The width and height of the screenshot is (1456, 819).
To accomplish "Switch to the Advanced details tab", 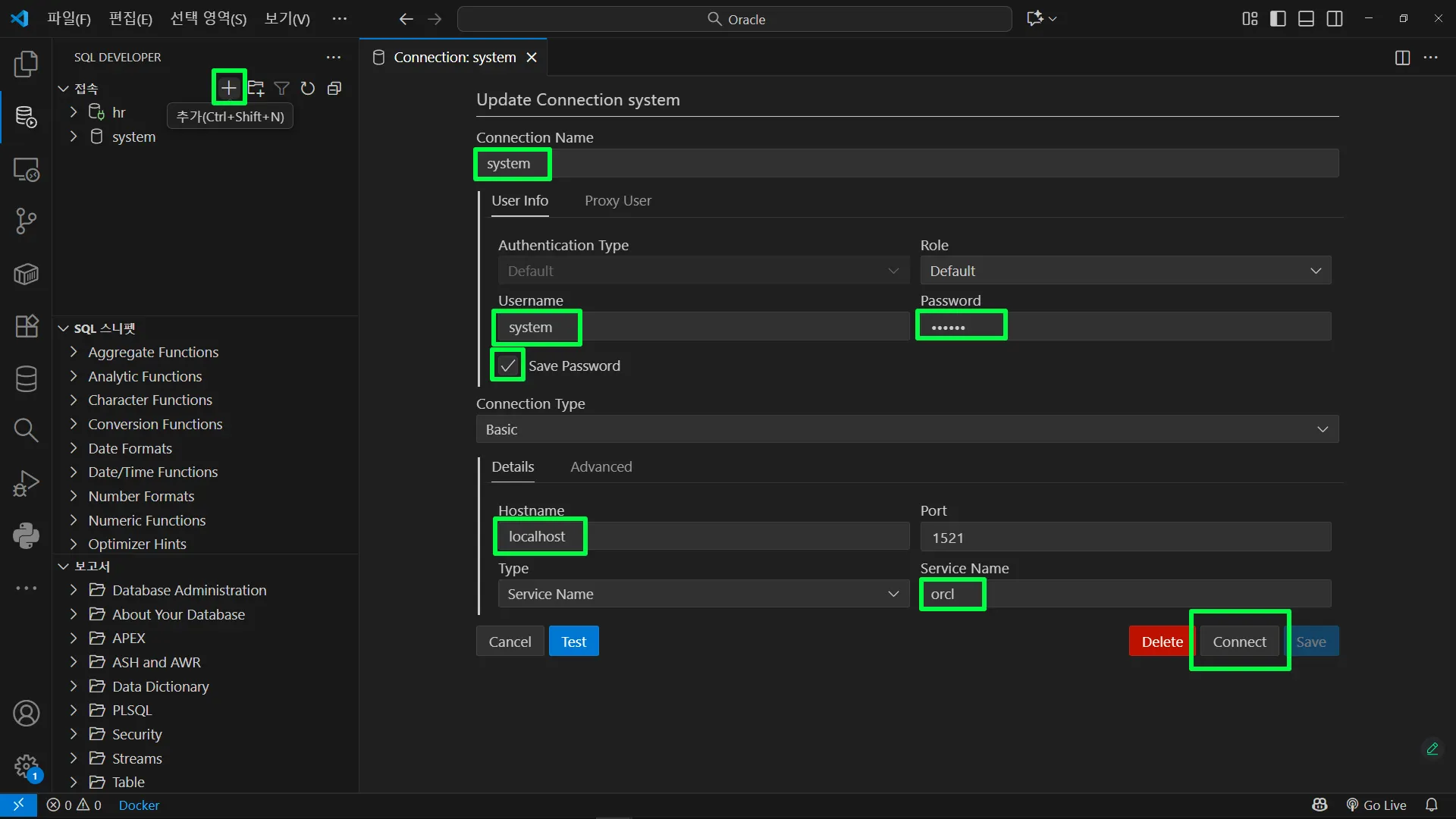I will tap(601, 467).
